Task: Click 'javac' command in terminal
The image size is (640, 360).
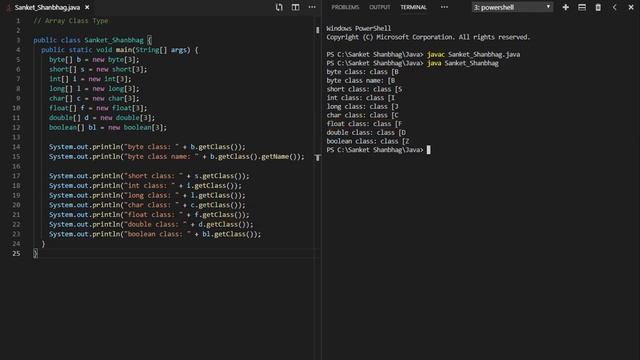Action: click(x=436, y=54)
